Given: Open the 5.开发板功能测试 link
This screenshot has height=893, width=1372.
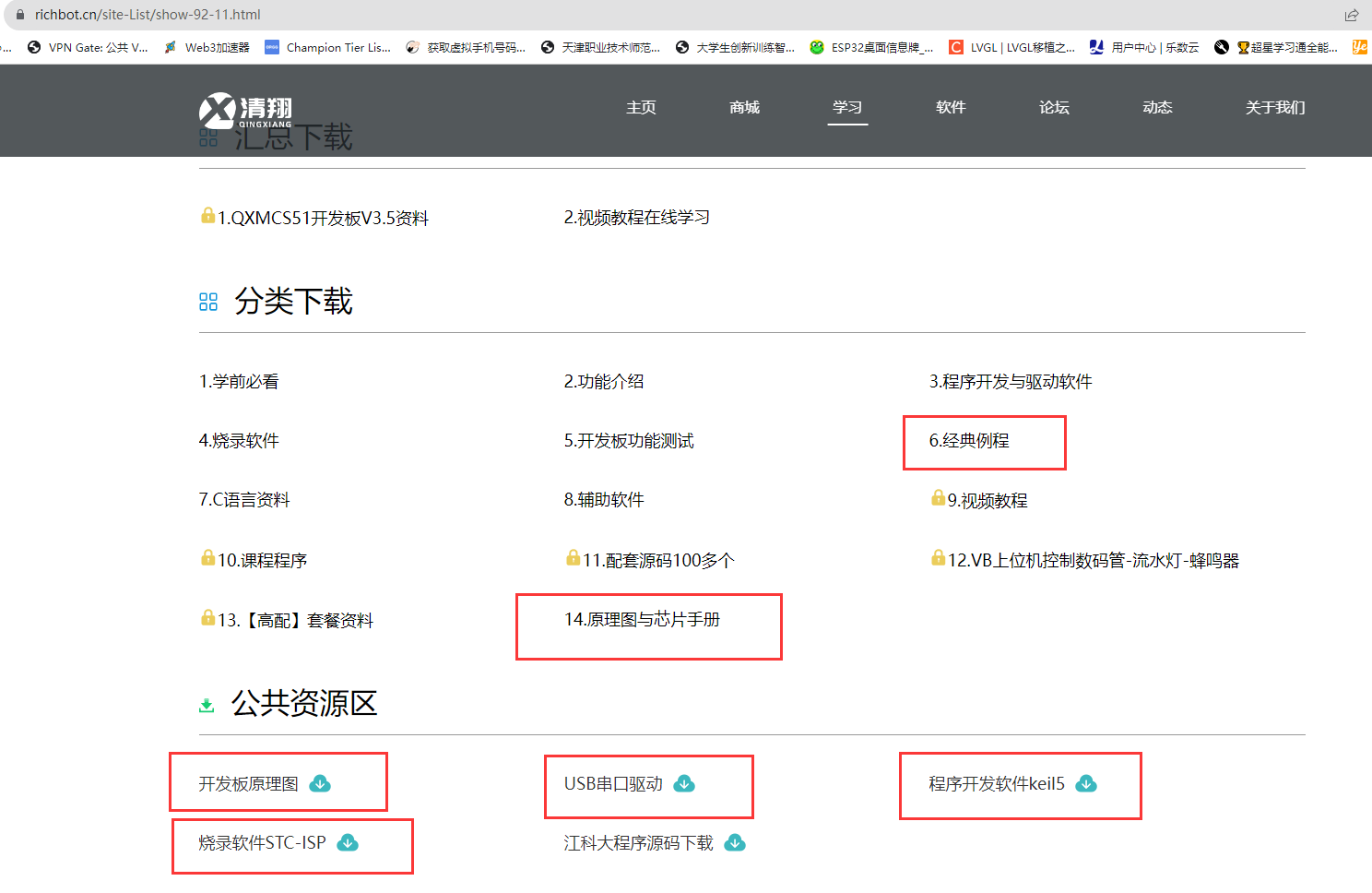Looking at the screenshot, I should click(629, 441).
